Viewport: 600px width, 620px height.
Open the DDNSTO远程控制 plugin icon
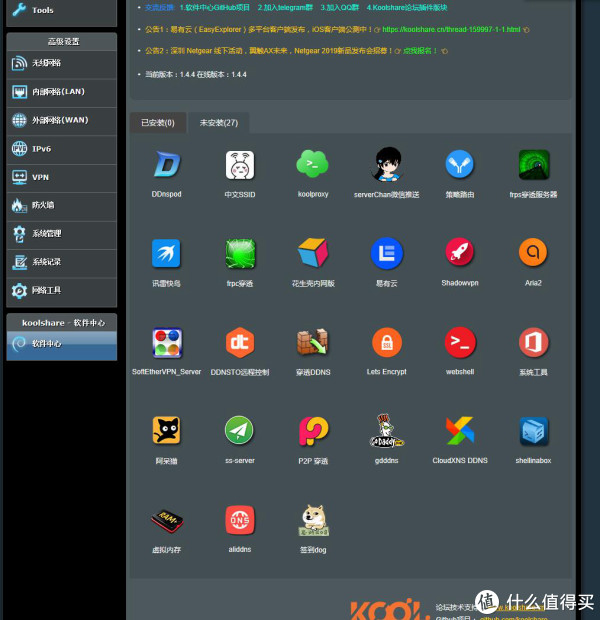pos(240,342)
